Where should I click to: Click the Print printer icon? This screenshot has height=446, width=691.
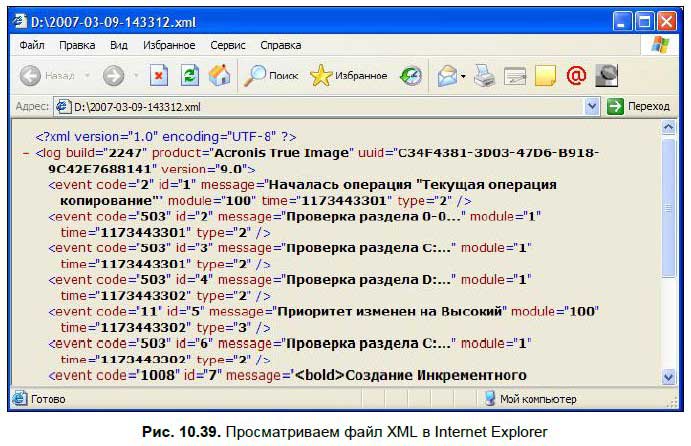[x=484, y=76]
